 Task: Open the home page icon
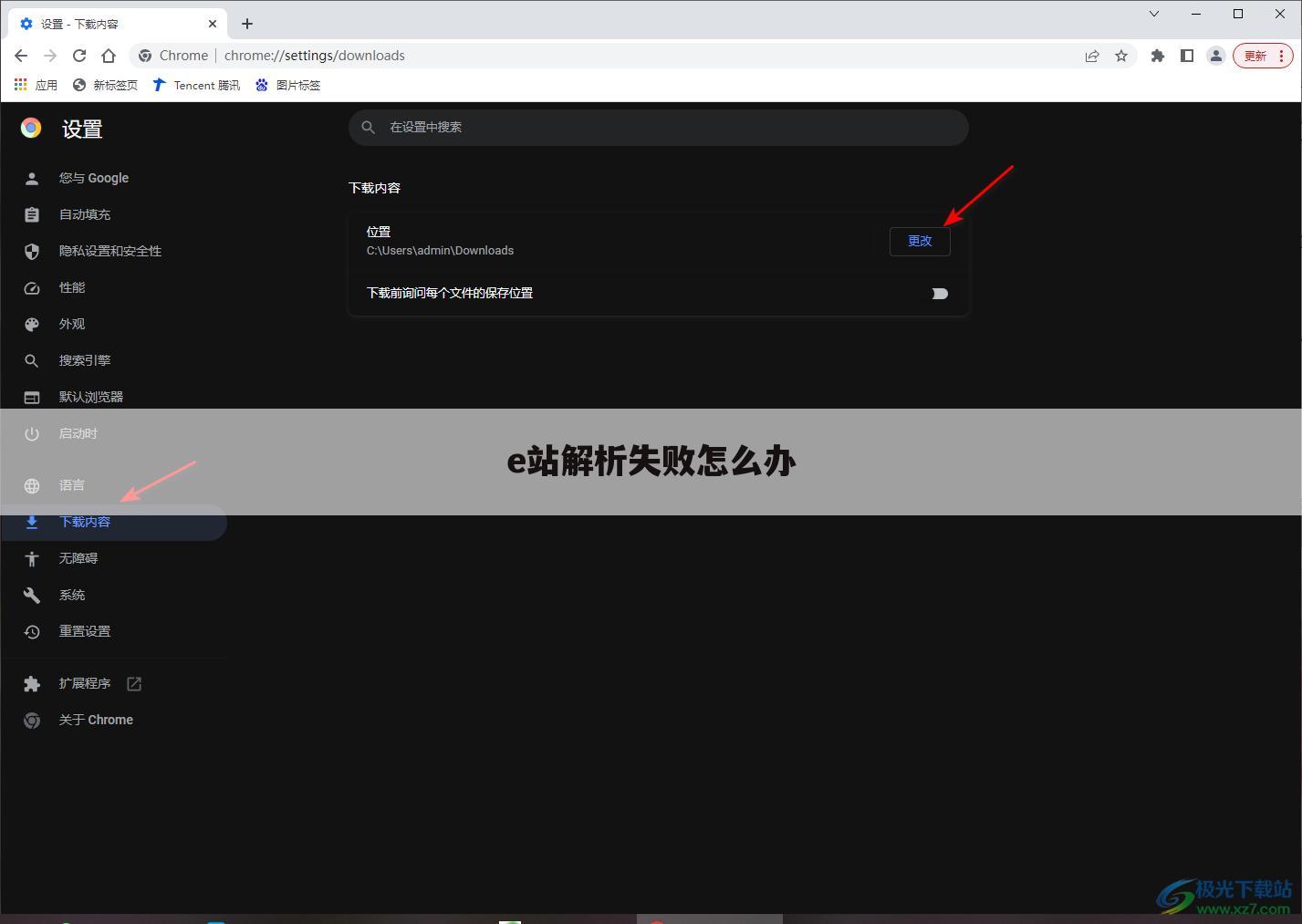click(109, 56)
